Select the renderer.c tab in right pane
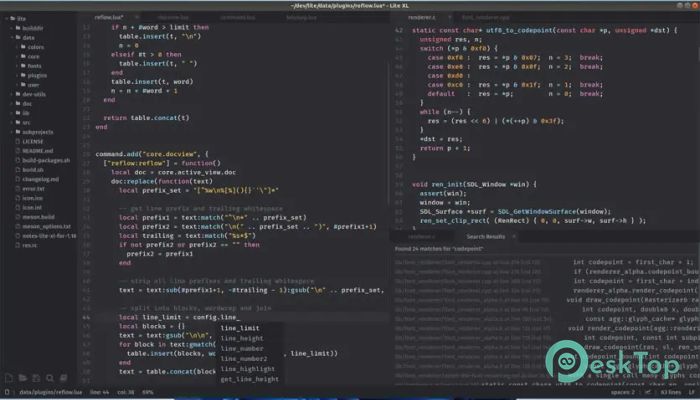 pyautogui.click(x=421, y=17)
